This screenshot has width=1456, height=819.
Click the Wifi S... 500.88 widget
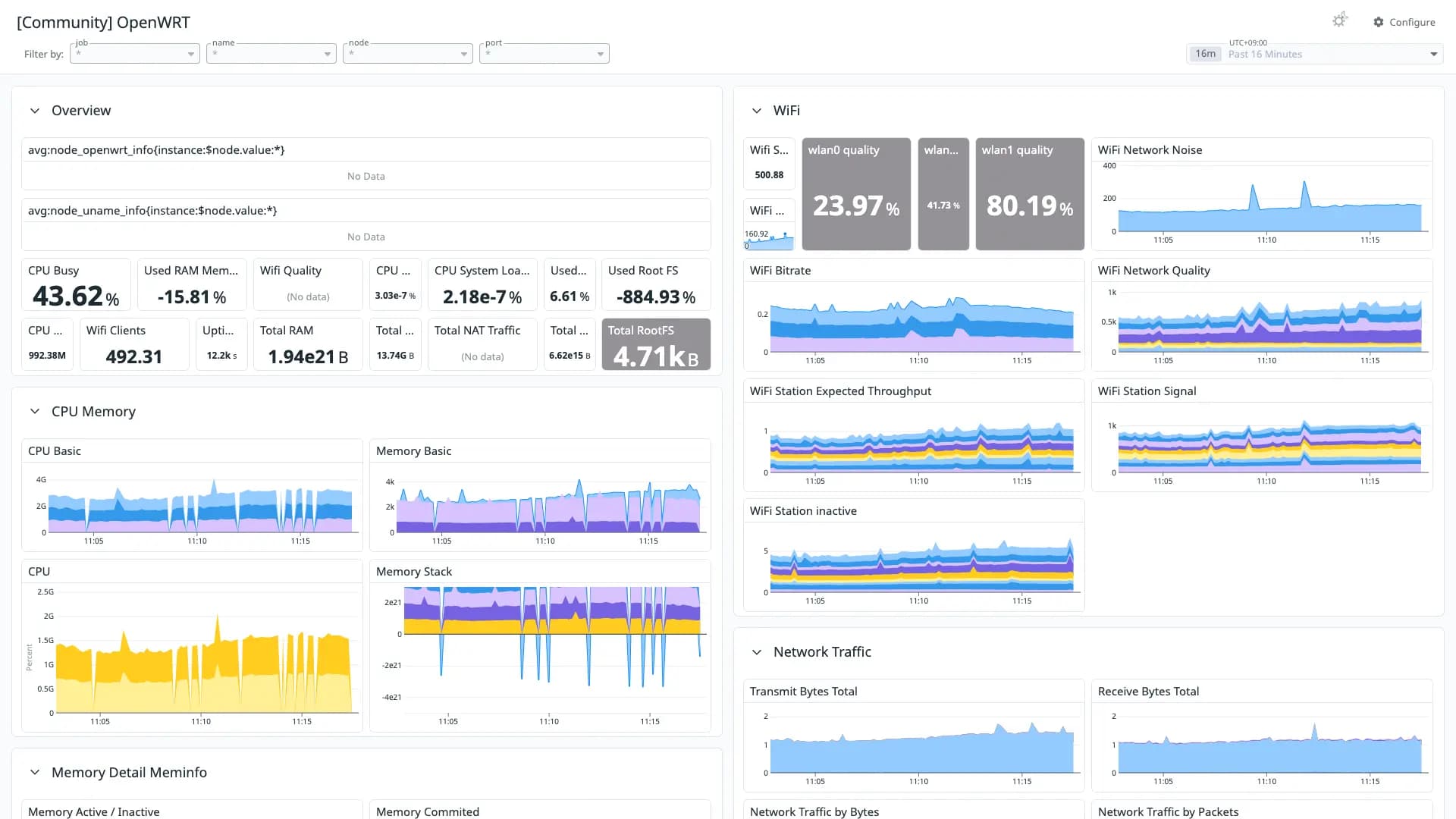769,163
